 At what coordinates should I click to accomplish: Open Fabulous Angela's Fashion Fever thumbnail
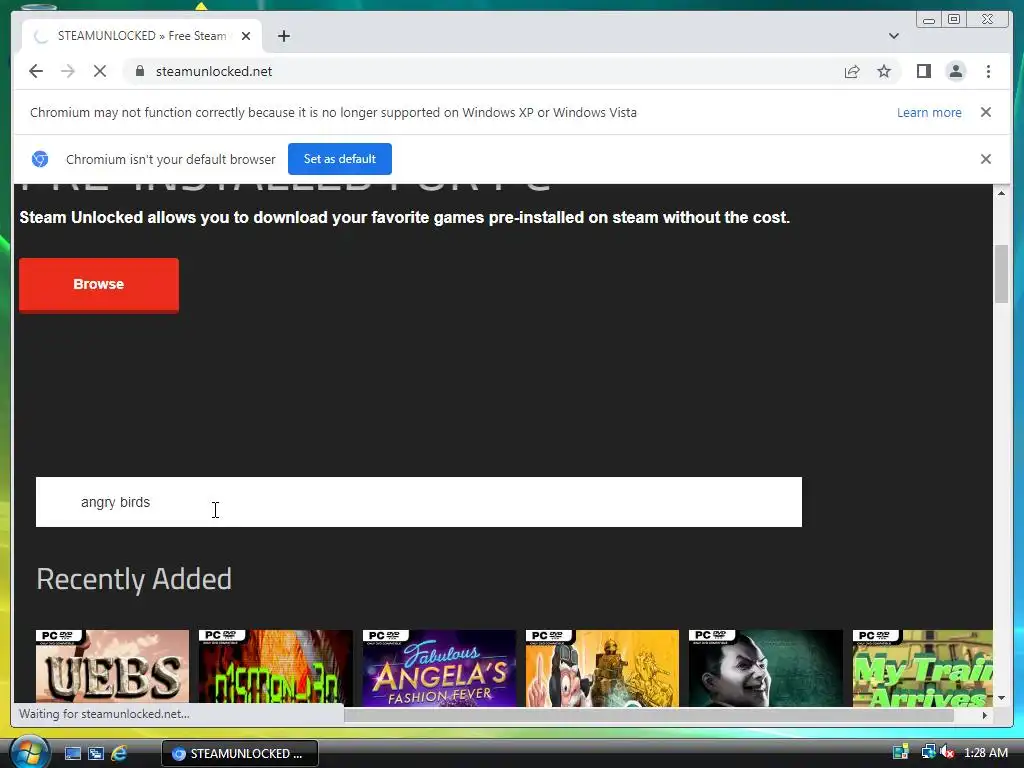[x=439, y=668]
